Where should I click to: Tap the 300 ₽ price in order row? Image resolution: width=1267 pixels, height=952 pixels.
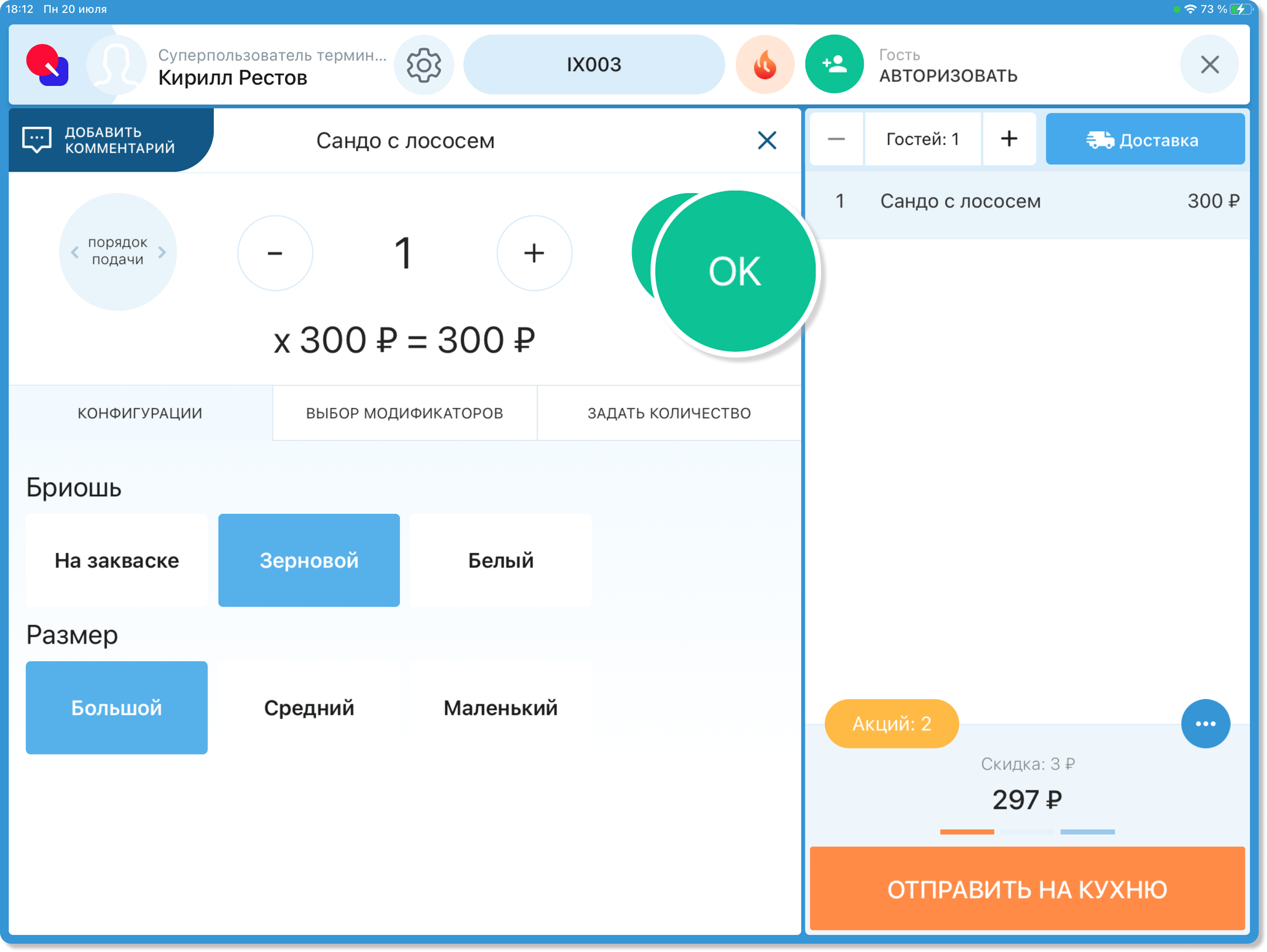[x=1214, y=201]
